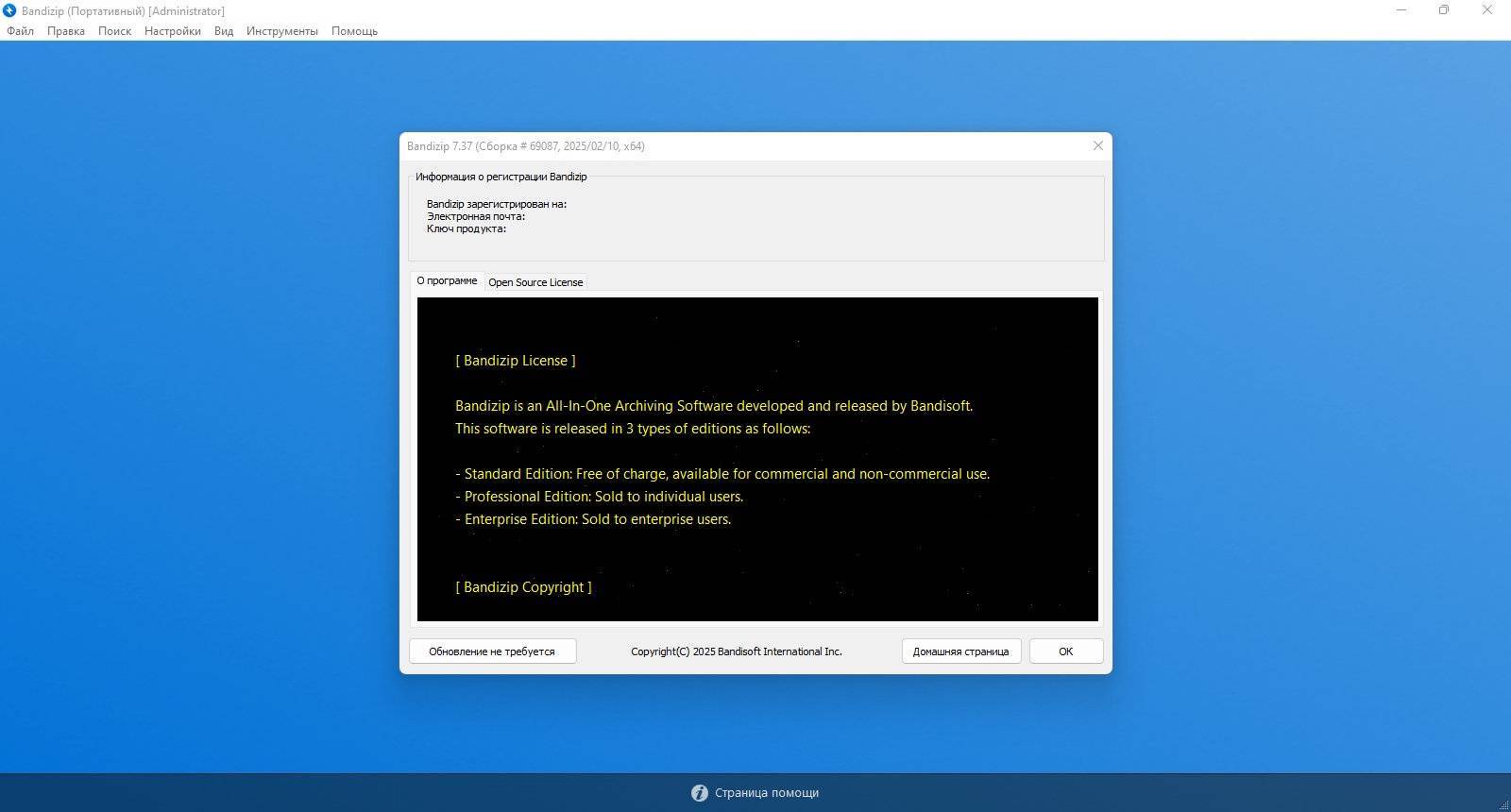Click the Ключ продукта label
The width and height of the screenshot is (1511, 812).
[x=467, y=228]
